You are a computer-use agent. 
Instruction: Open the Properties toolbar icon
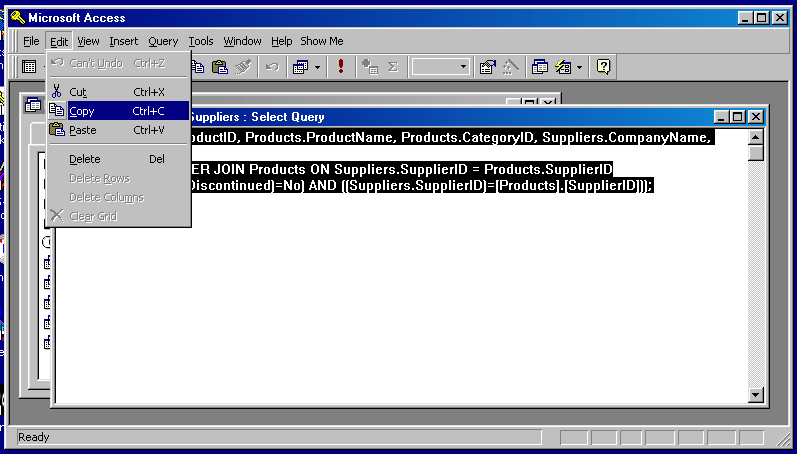487,67
